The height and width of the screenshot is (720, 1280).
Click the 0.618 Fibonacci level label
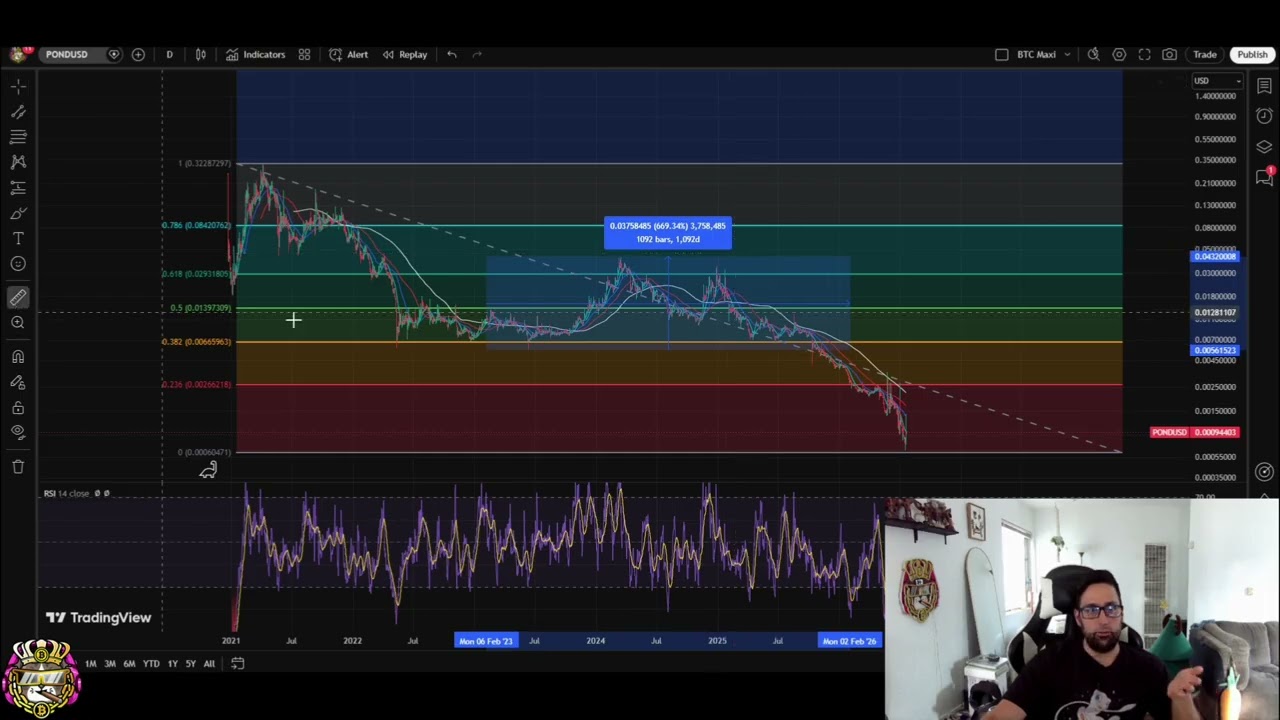point(196,274)
